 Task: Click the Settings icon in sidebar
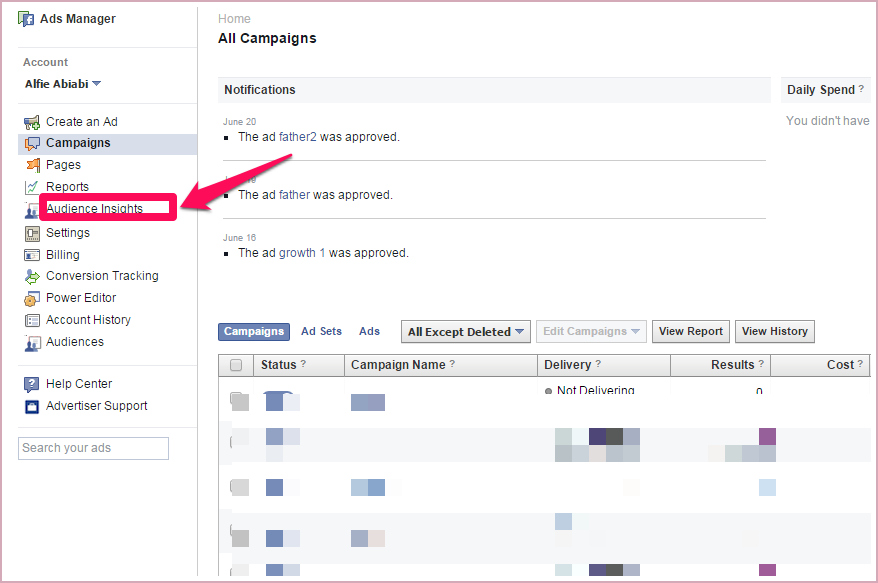pos(31,233)
